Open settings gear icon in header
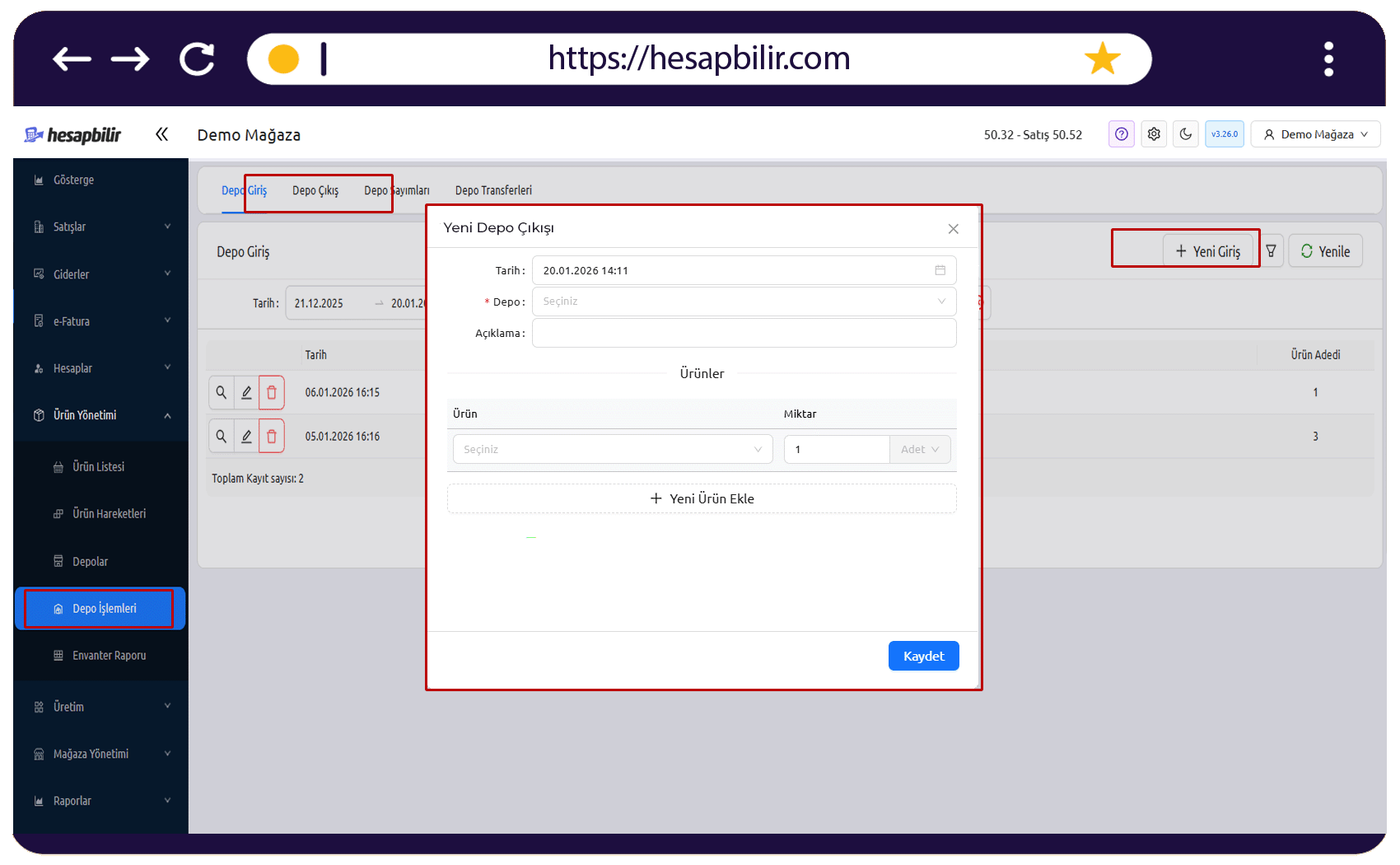 [1154, 134]
